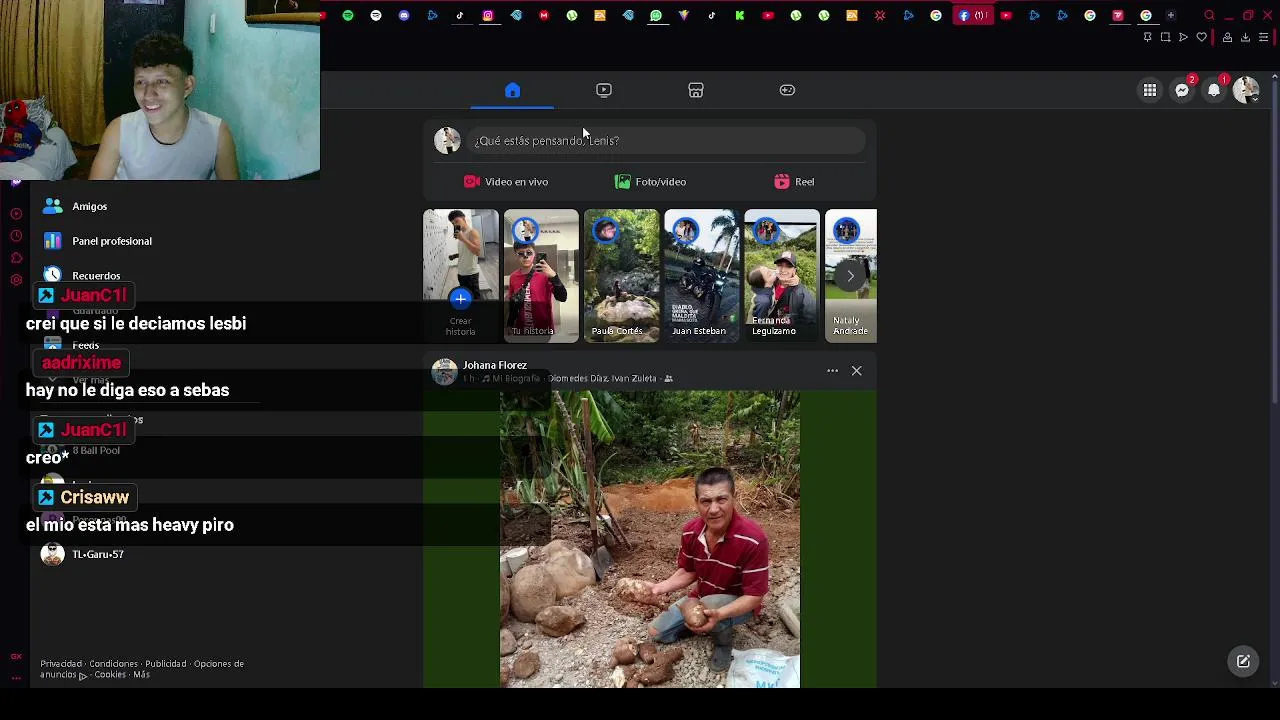Open the Facebook Home tab icon

point(512,90)
